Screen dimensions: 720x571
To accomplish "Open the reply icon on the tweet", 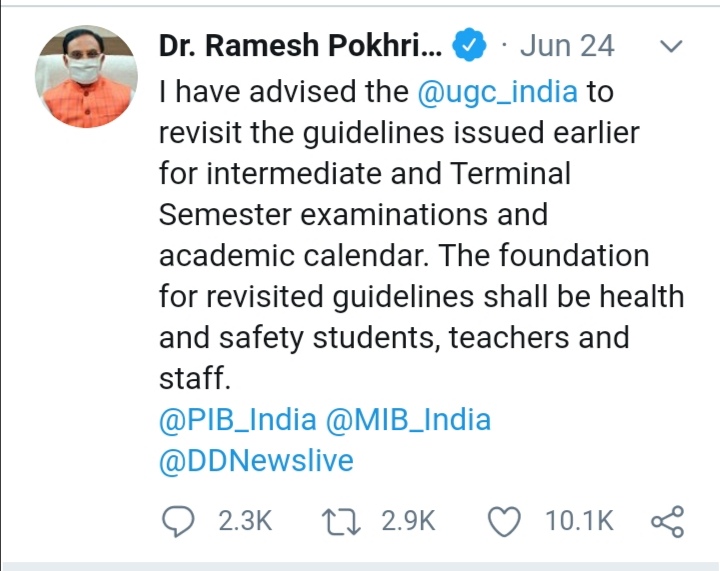I will pyautogui.click(x=179, y=521).
